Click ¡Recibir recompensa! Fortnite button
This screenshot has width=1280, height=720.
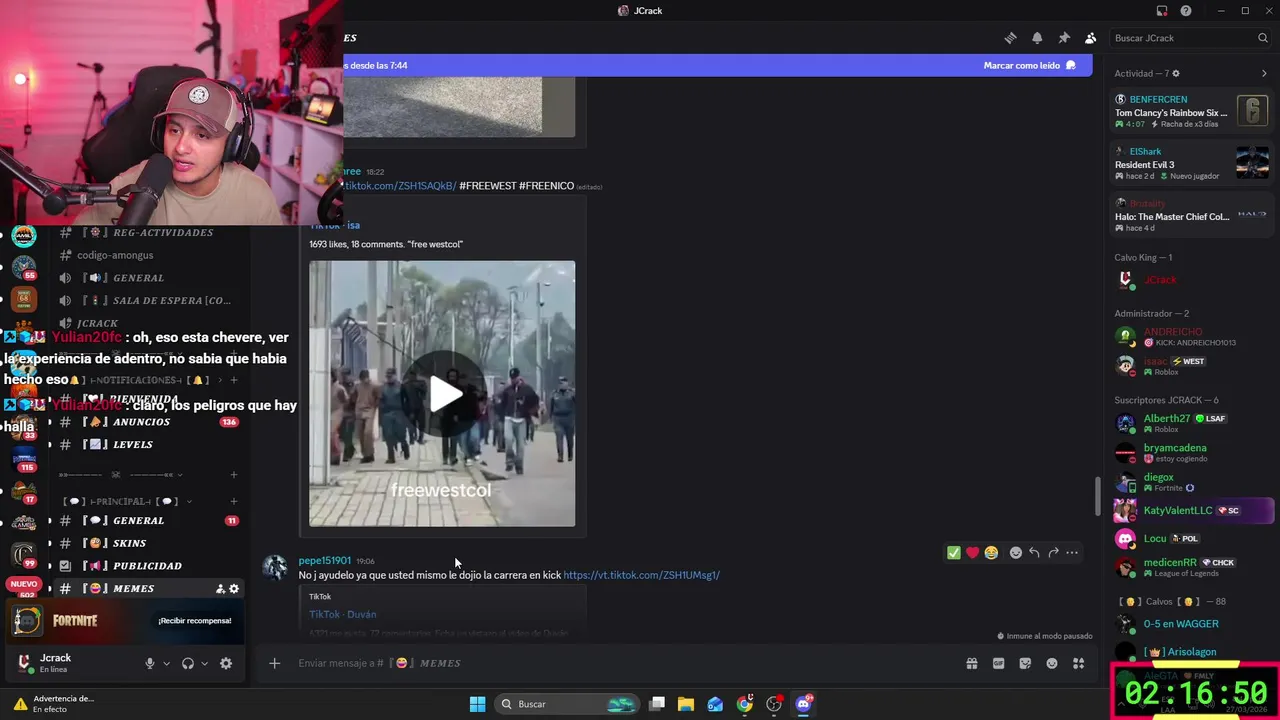(194, 621)
